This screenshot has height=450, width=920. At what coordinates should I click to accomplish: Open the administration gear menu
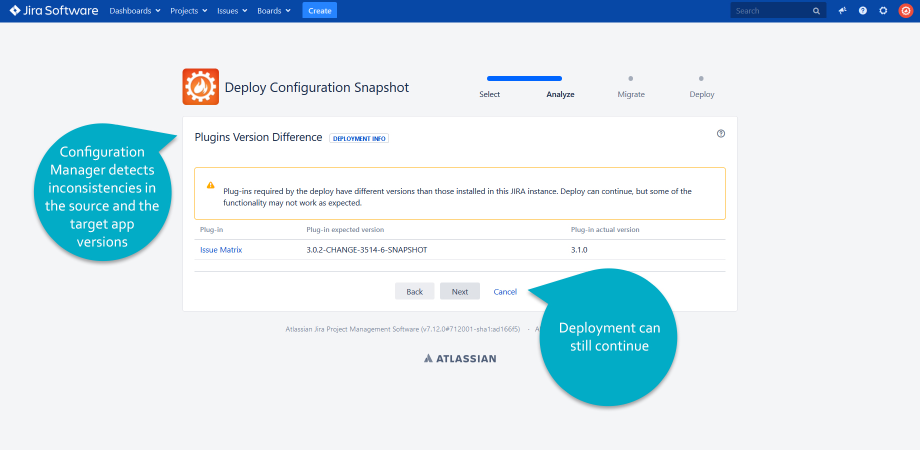tap(883, 11)
